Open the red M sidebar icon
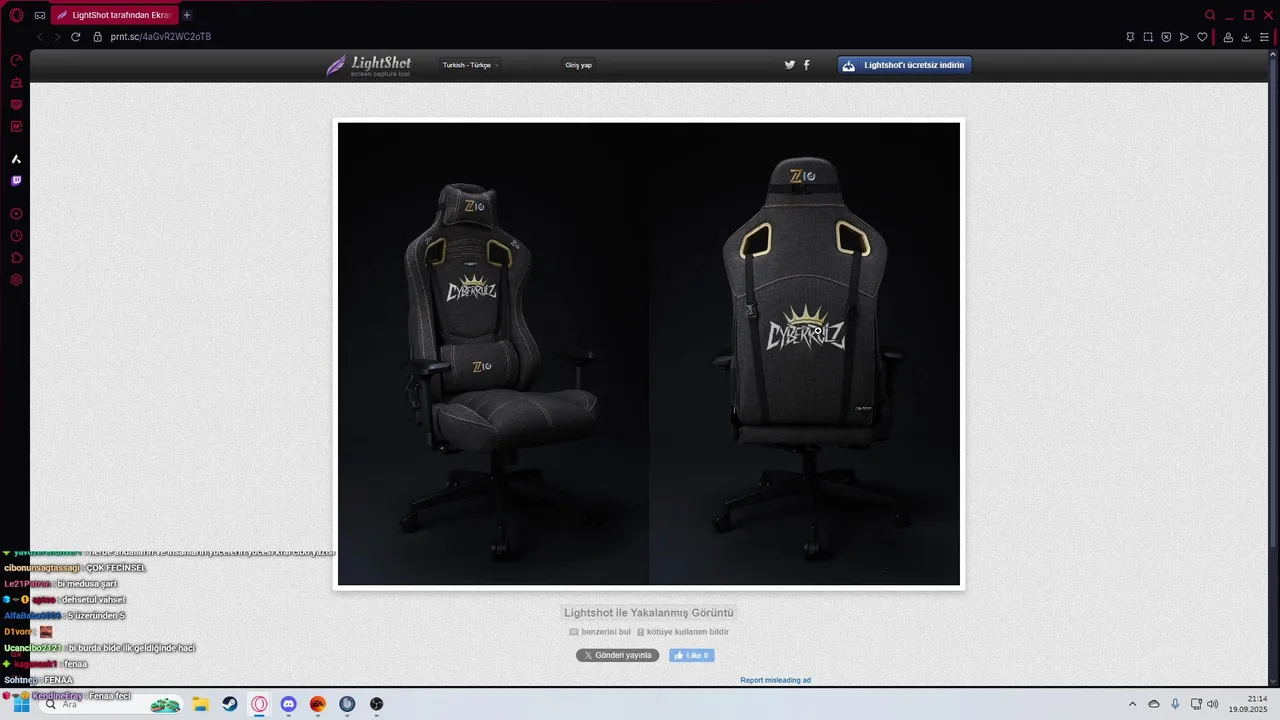 point(16,127)
